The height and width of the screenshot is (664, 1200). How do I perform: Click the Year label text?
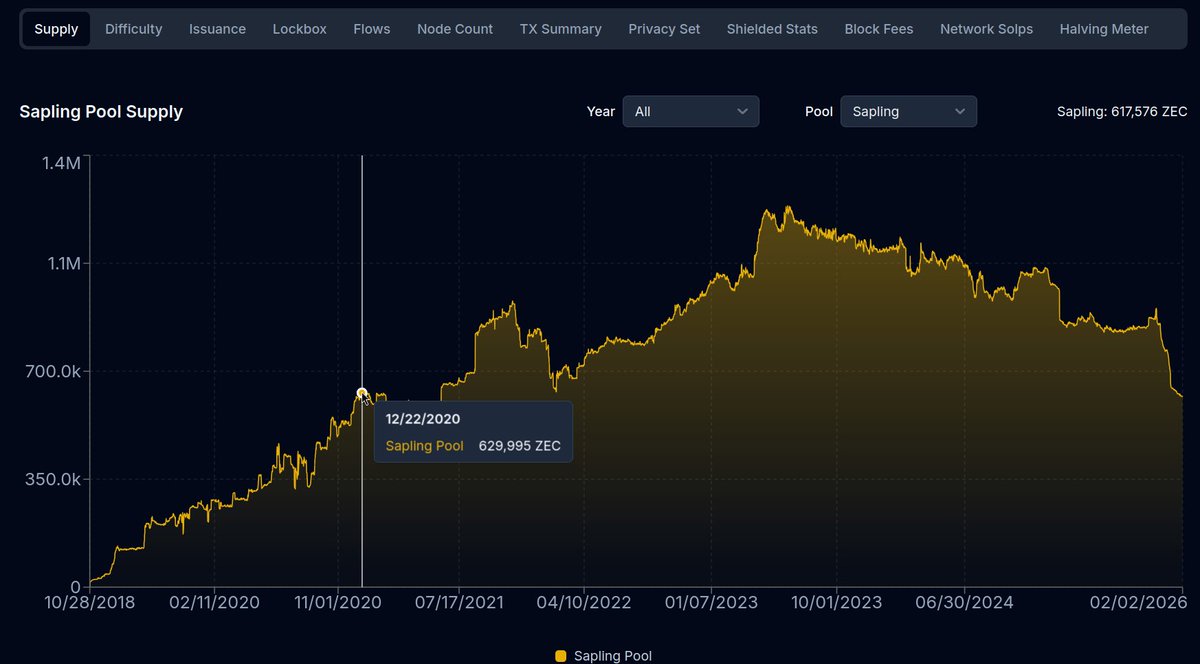[x=601, y=111]
